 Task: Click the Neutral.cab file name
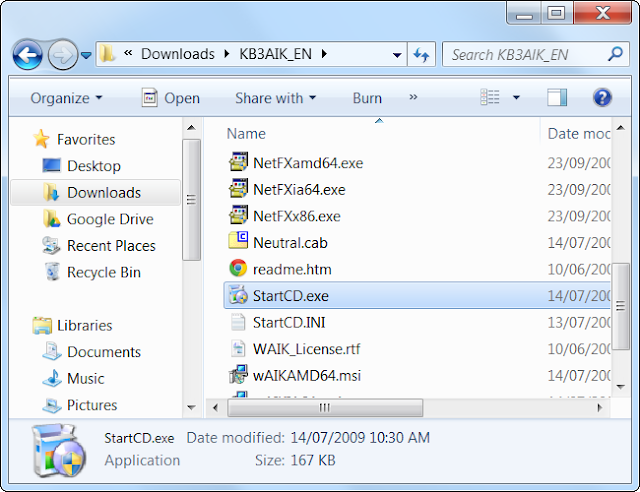point(290,243)
